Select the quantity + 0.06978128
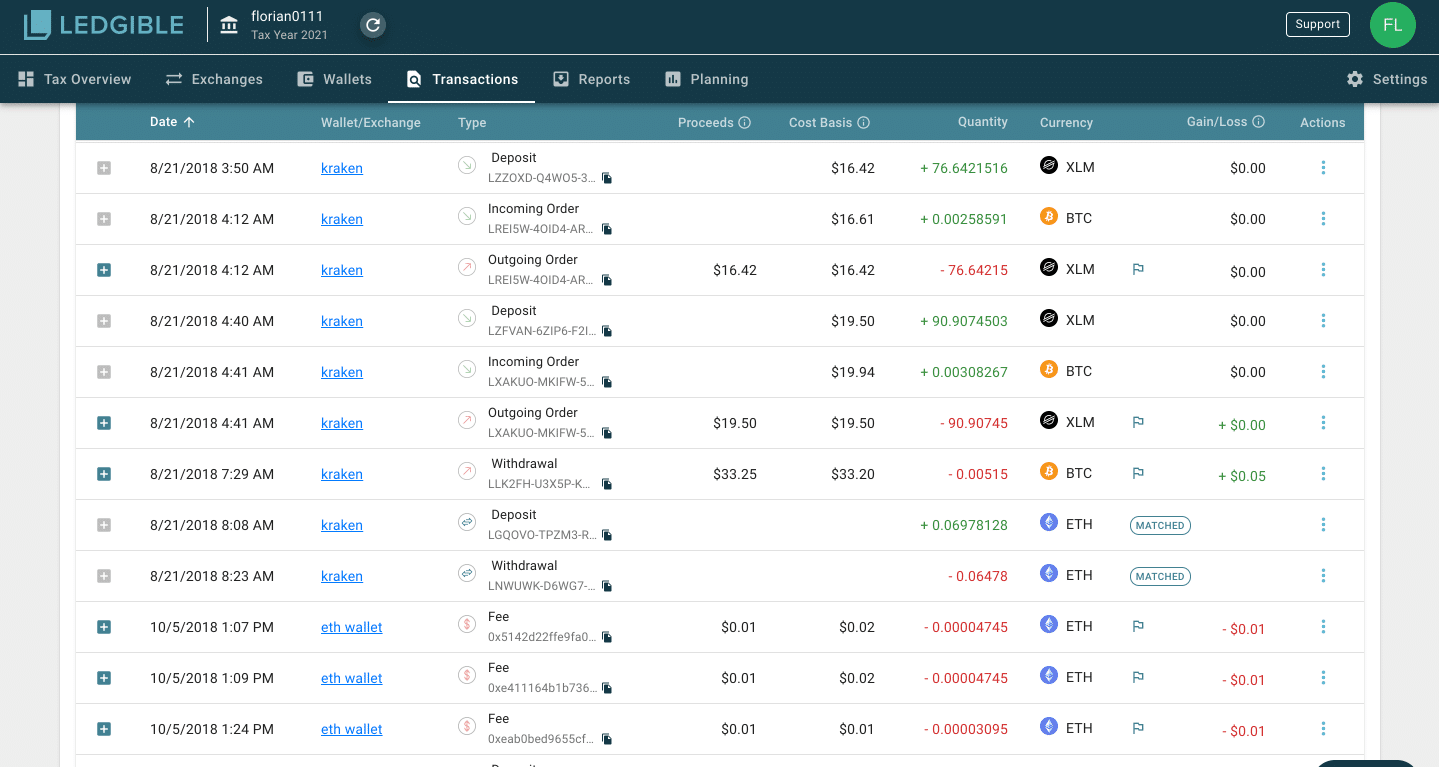 click(x=964, y=525)
